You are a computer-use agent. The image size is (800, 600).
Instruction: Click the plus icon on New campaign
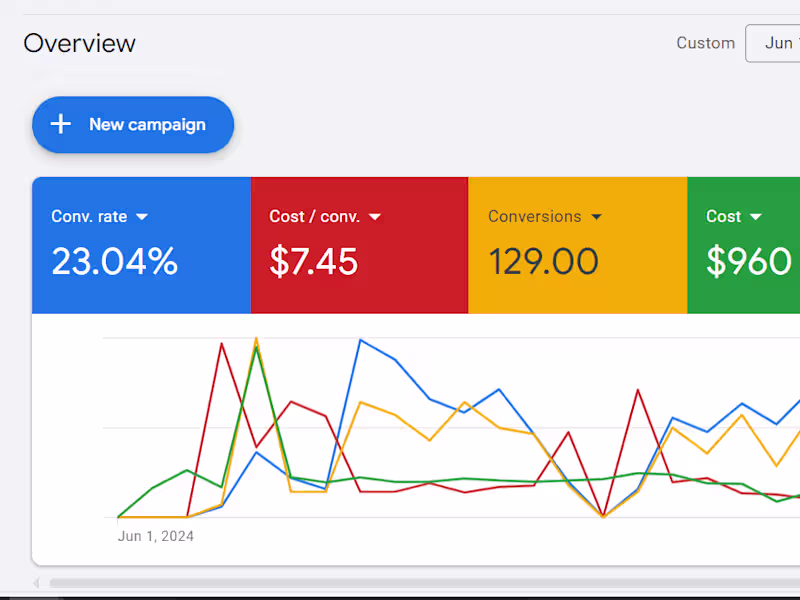[x=61, y=124]
